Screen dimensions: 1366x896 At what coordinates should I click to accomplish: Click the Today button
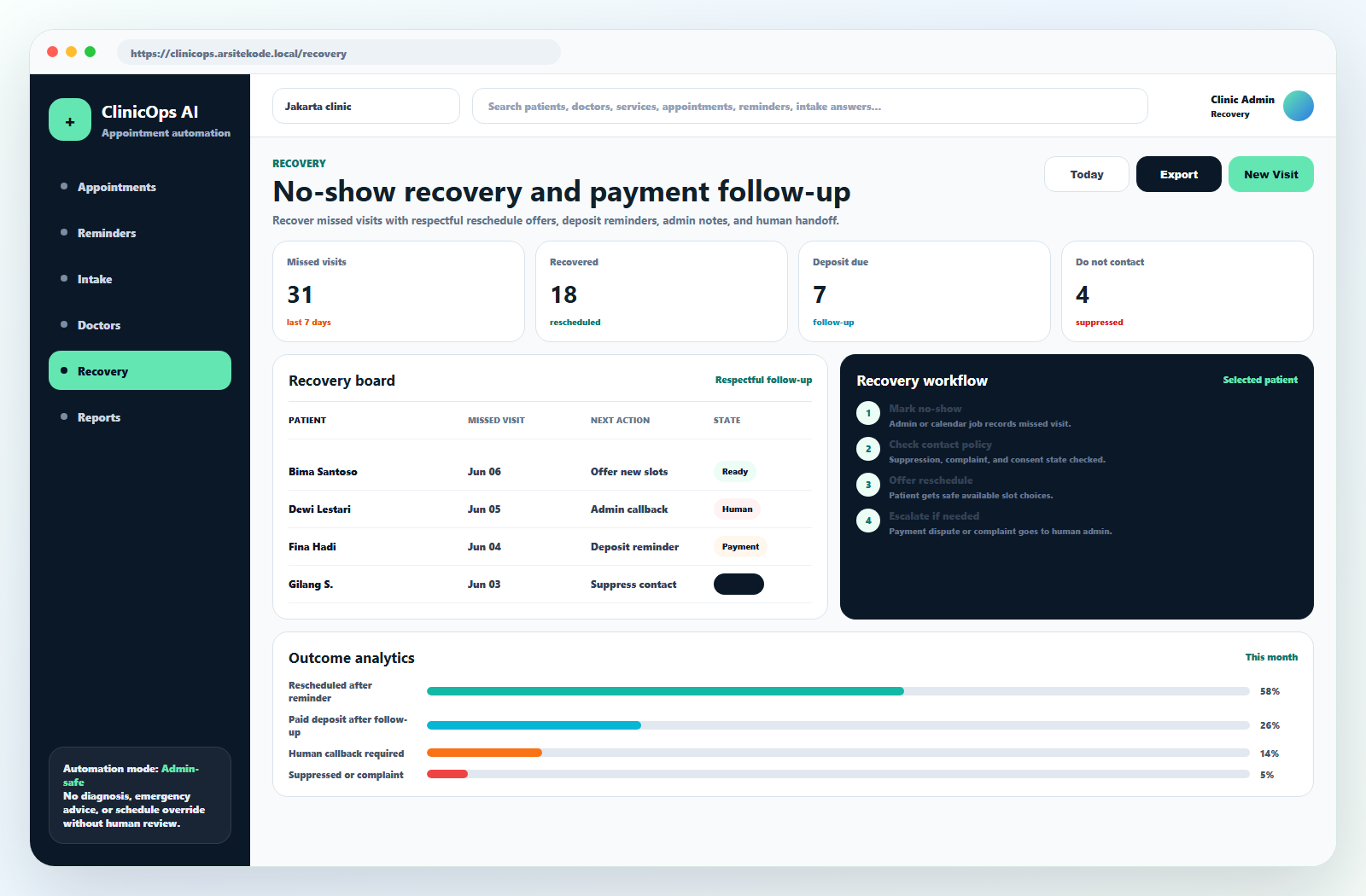pos(1087,174)
